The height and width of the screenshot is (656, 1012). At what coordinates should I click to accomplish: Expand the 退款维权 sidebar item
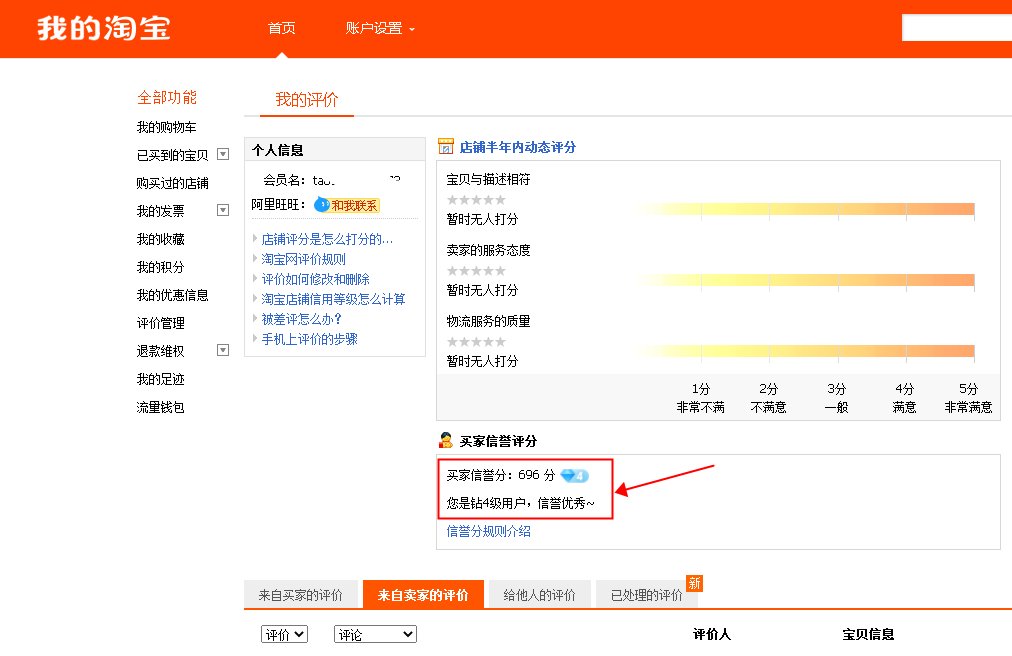pos(223,350)
